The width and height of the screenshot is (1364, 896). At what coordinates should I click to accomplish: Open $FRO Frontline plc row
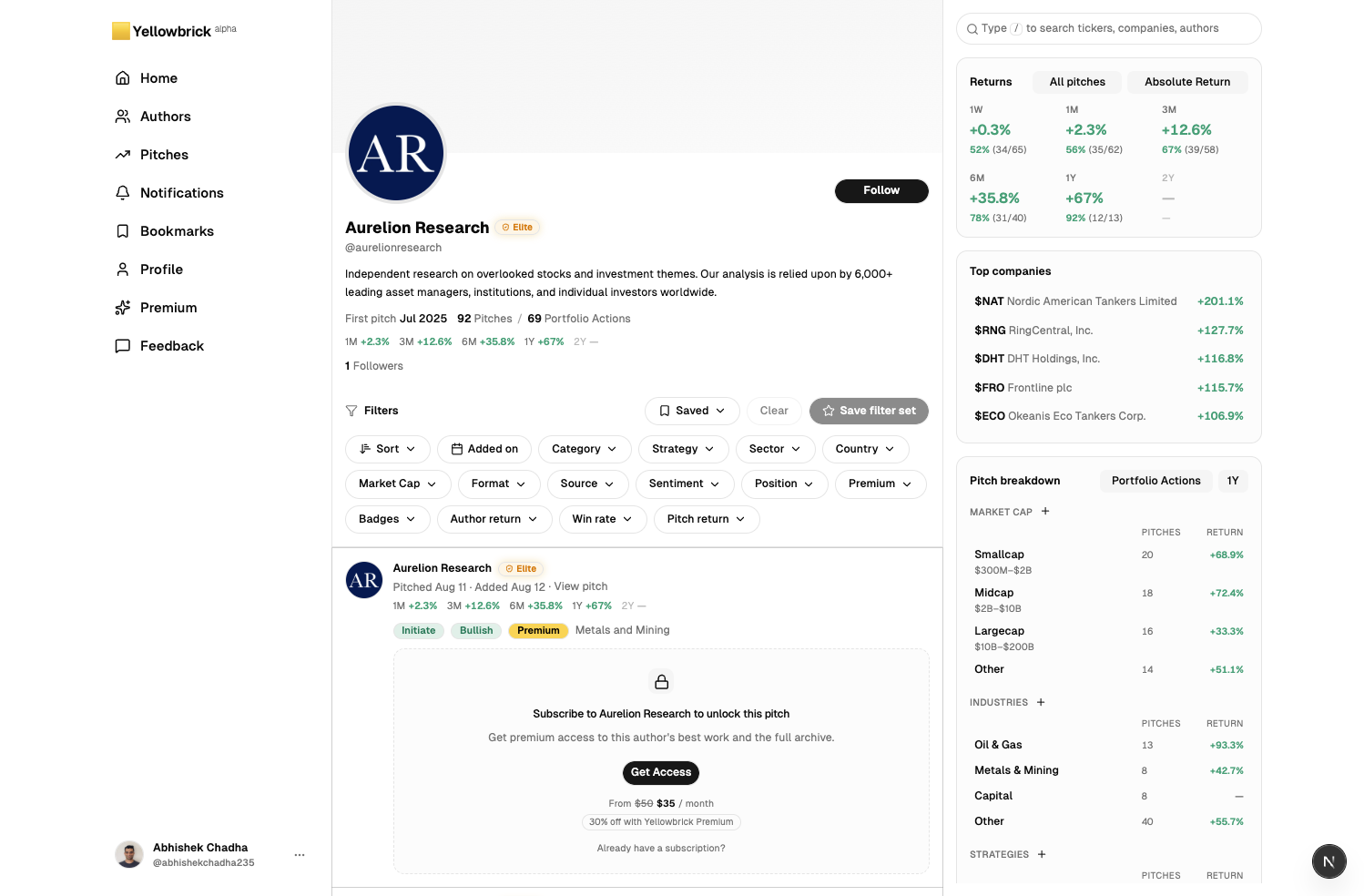click(1109, 388)
